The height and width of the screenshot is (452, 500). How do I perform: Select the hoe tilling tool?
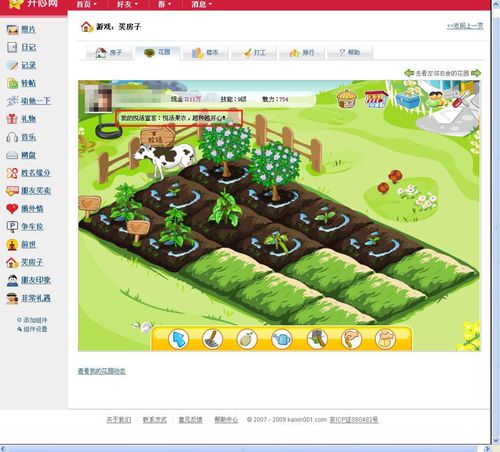213,339
